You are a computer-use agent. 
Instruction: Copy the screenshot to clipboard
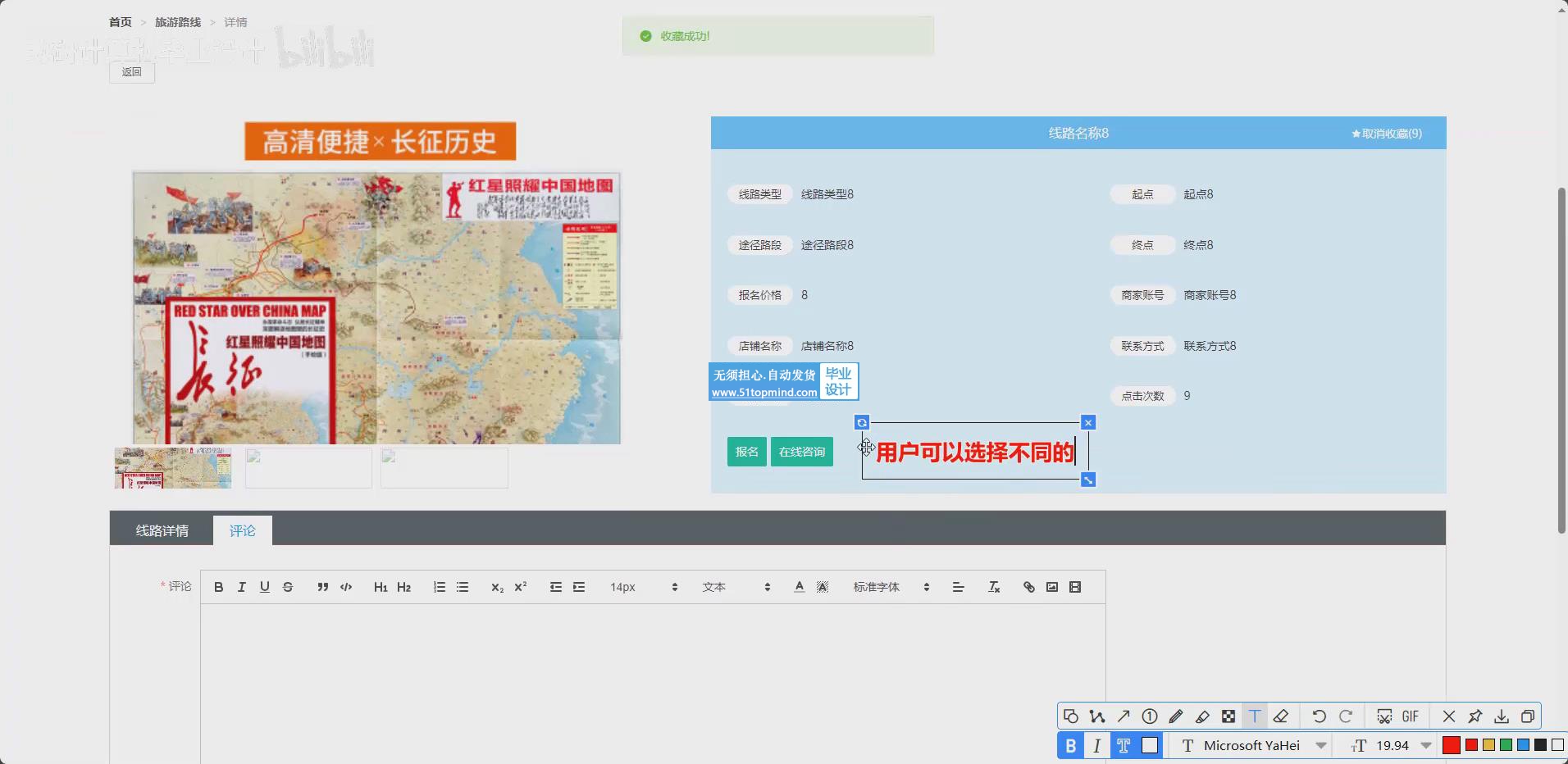coord(1528,716)
